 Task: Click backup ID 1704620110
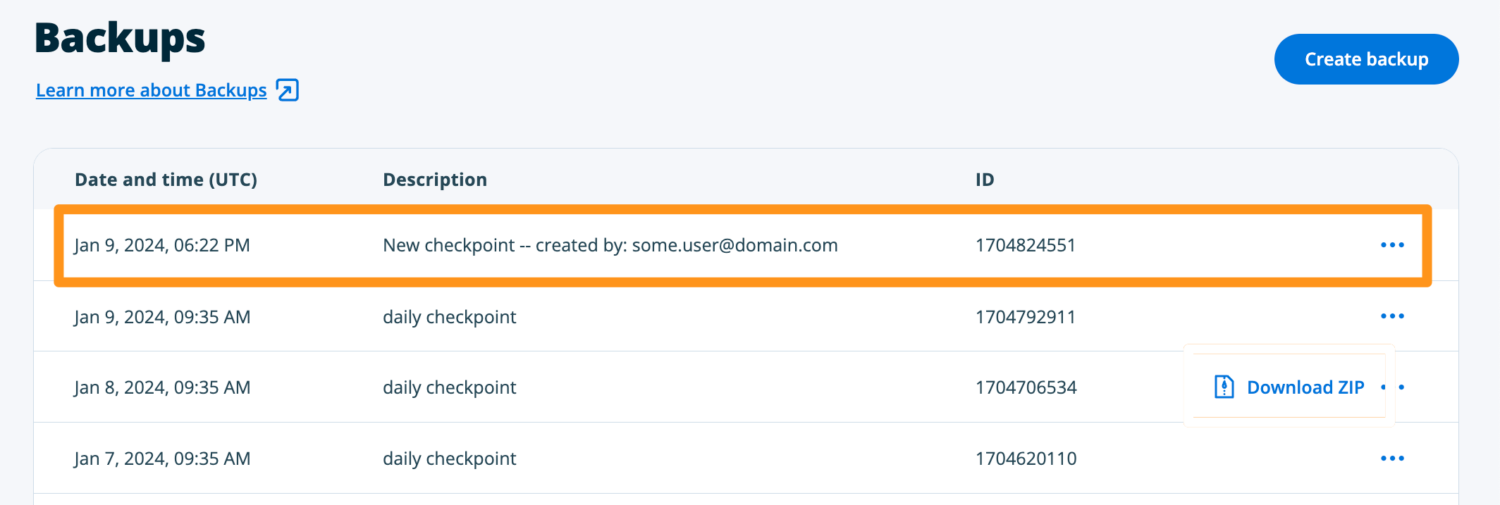point(1025,460)
